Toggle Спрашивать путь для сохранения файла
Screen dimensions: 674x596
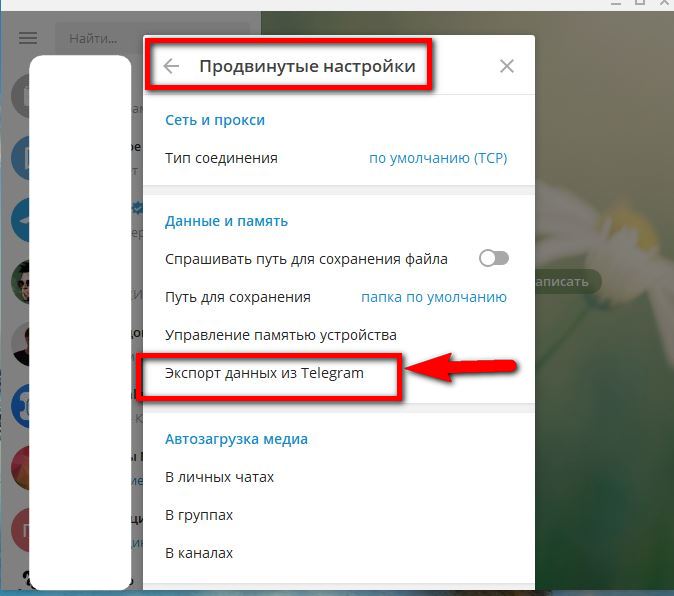tap(494, 259)
